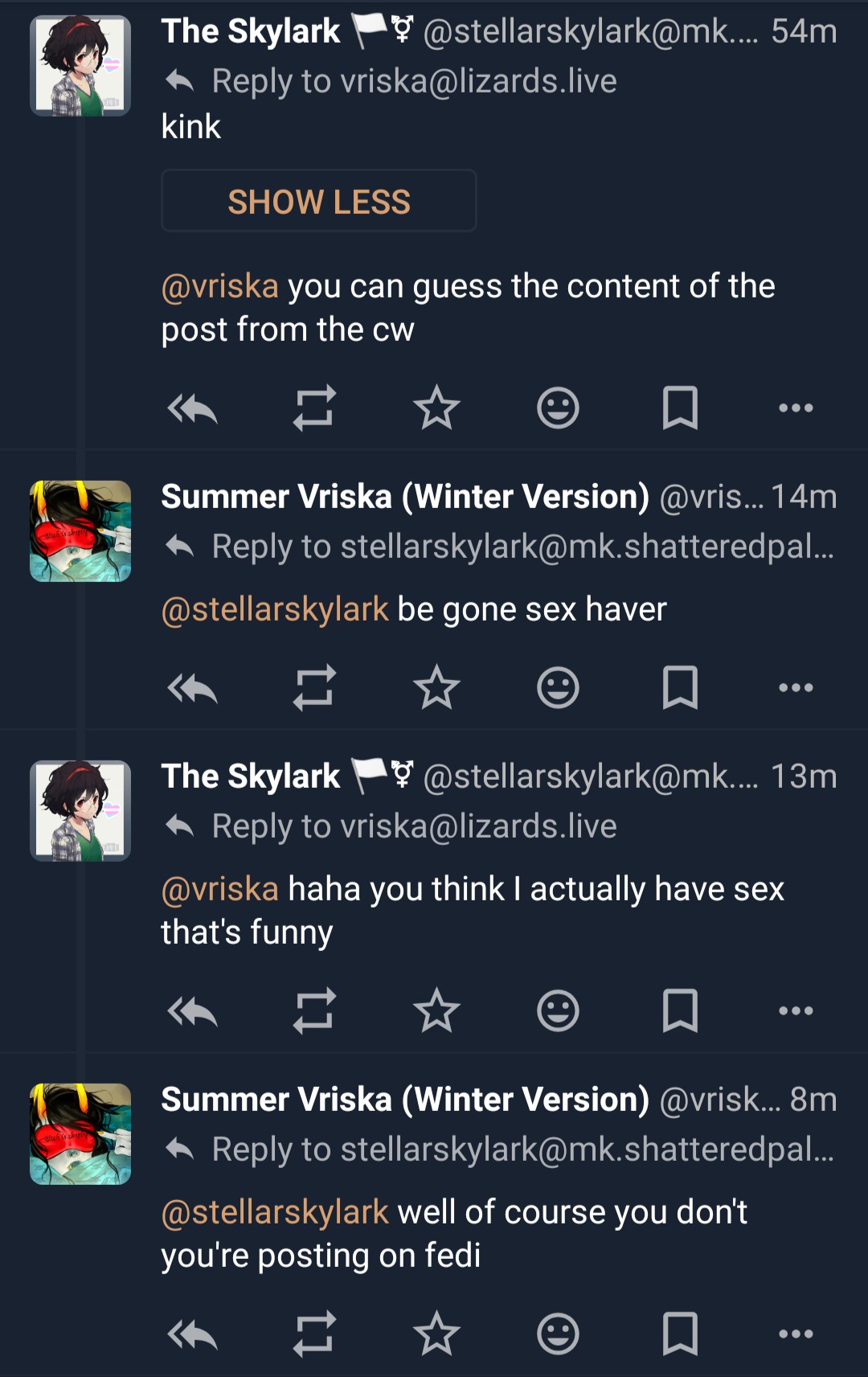
Task: Open "Reply to vriska@lizards.live" on the 13m post
Action: (413, 827)
